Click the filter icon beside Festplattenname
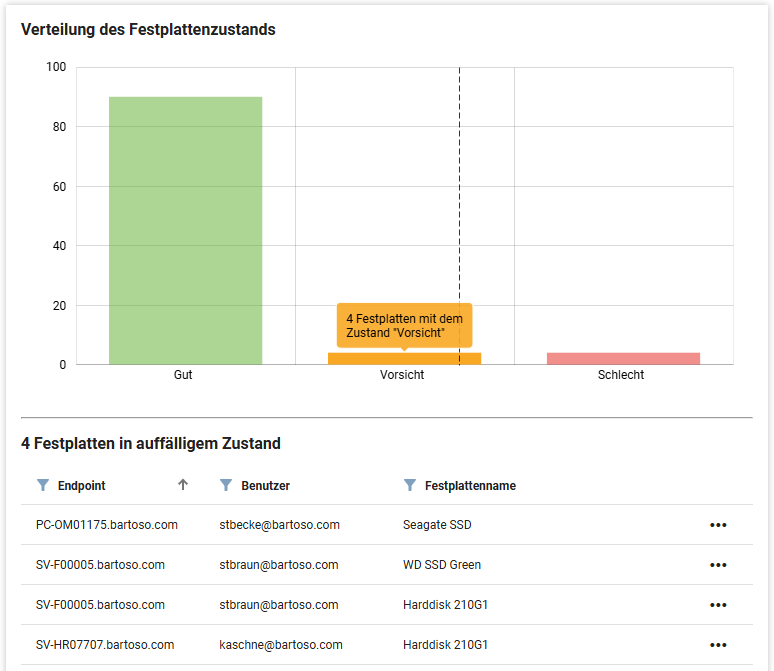The image size is (774, 671). coord(409,485)
